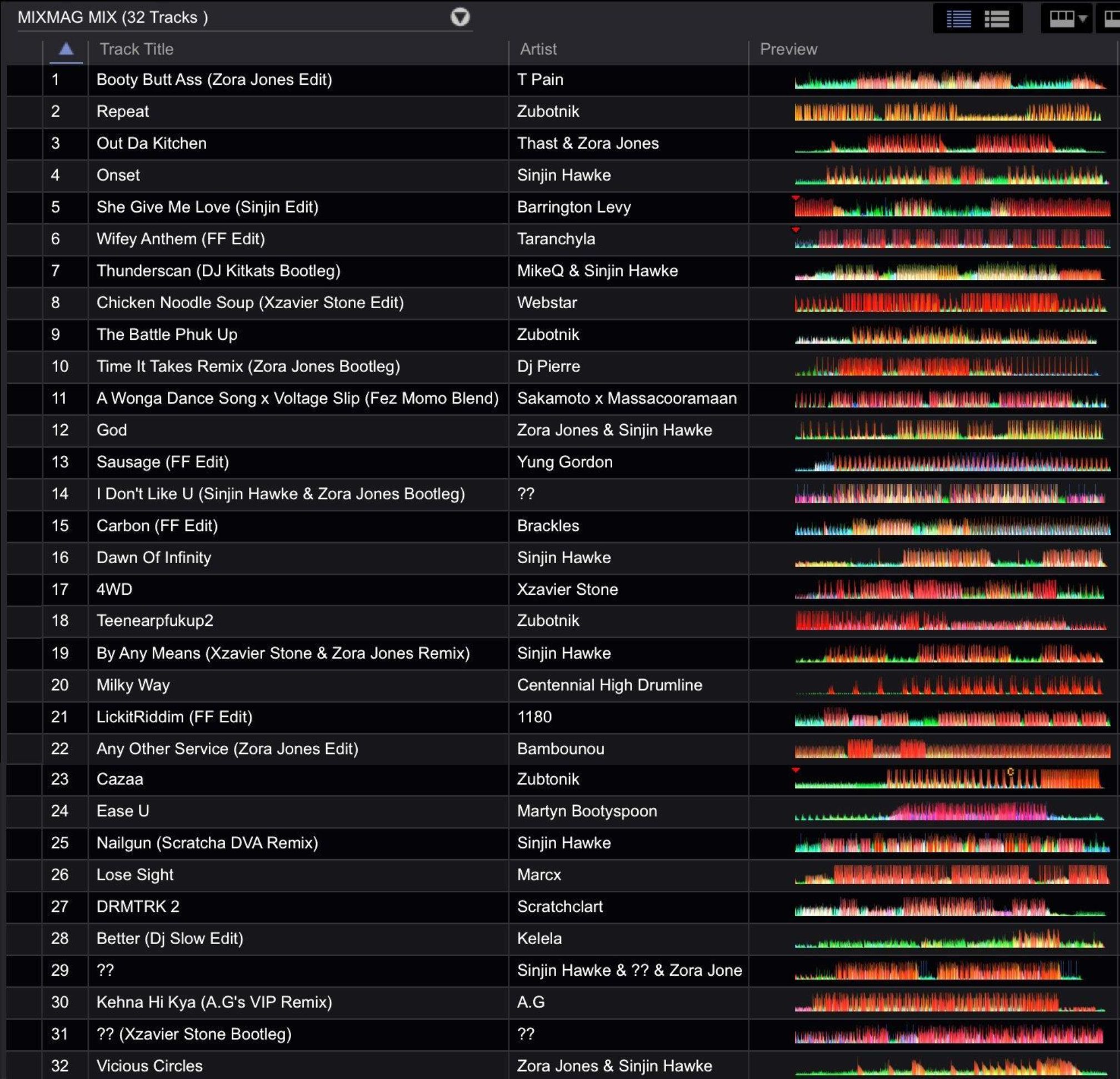This screenshot has width=1120, height=1079.
Task: Preview waveform for 'Milky Way'
Action: pos(948,685)
